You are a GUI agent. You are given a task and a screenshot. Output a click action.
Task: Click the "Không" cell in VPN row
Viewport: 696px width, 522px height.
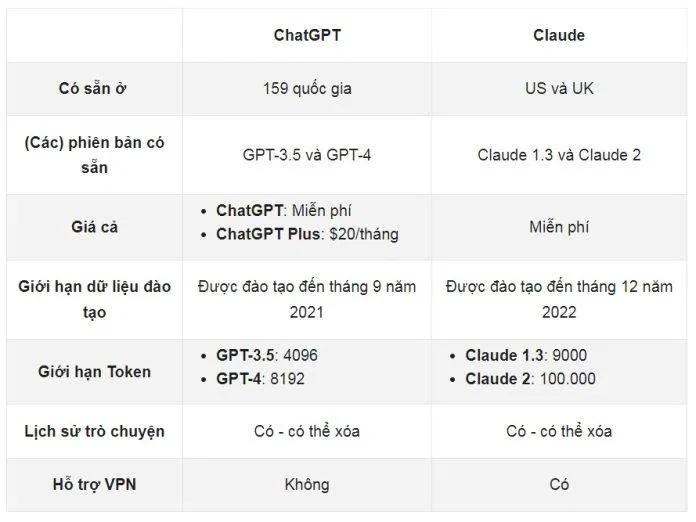[306, 484]
